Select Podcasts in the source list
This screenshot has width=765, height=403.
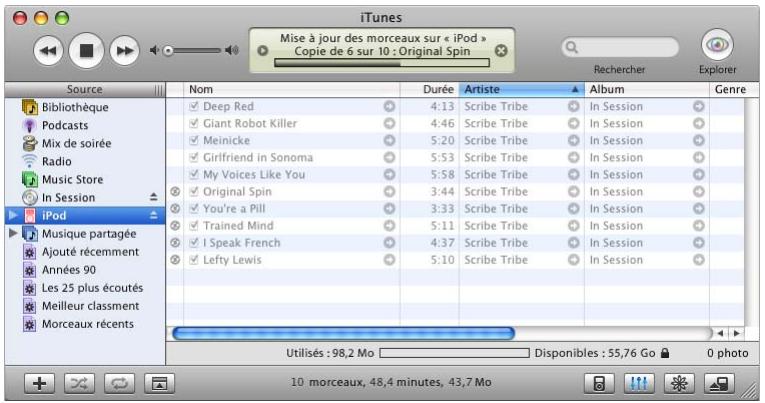(x=64, y=125)
